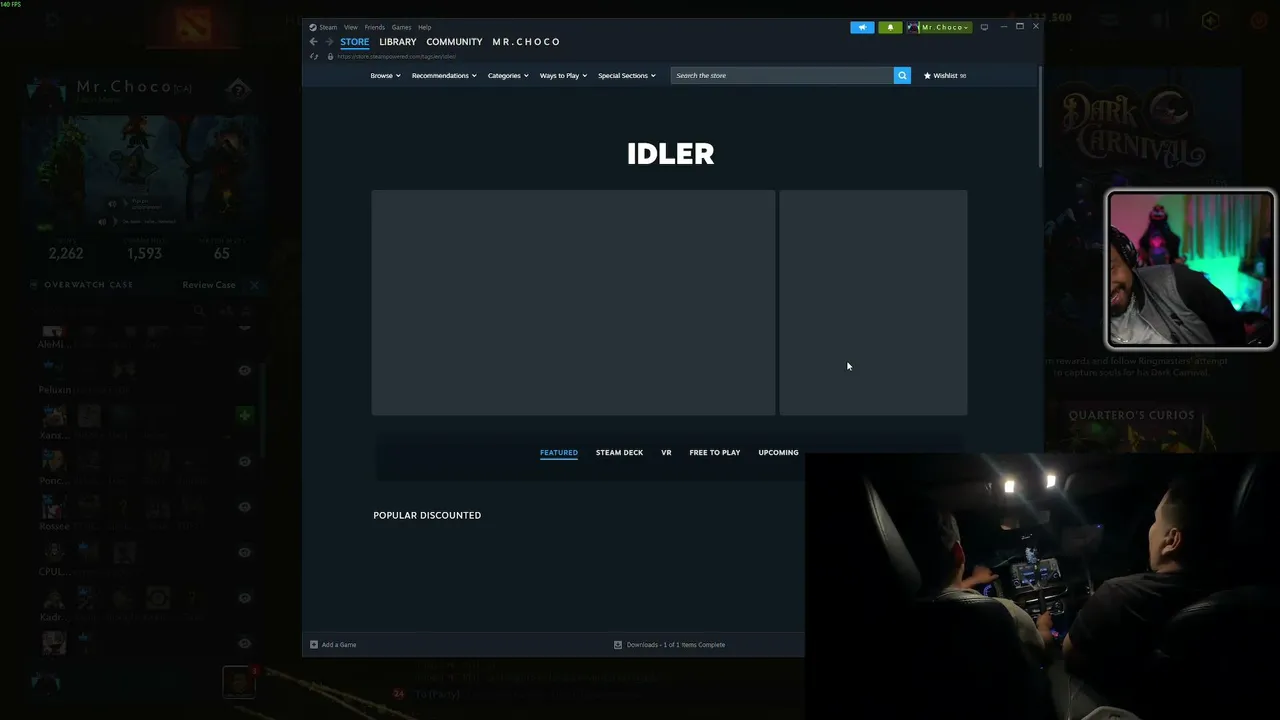This screenshot has height=720, width=1280.
Task: Open the Help menu in Steam
Action: (425, 27)
